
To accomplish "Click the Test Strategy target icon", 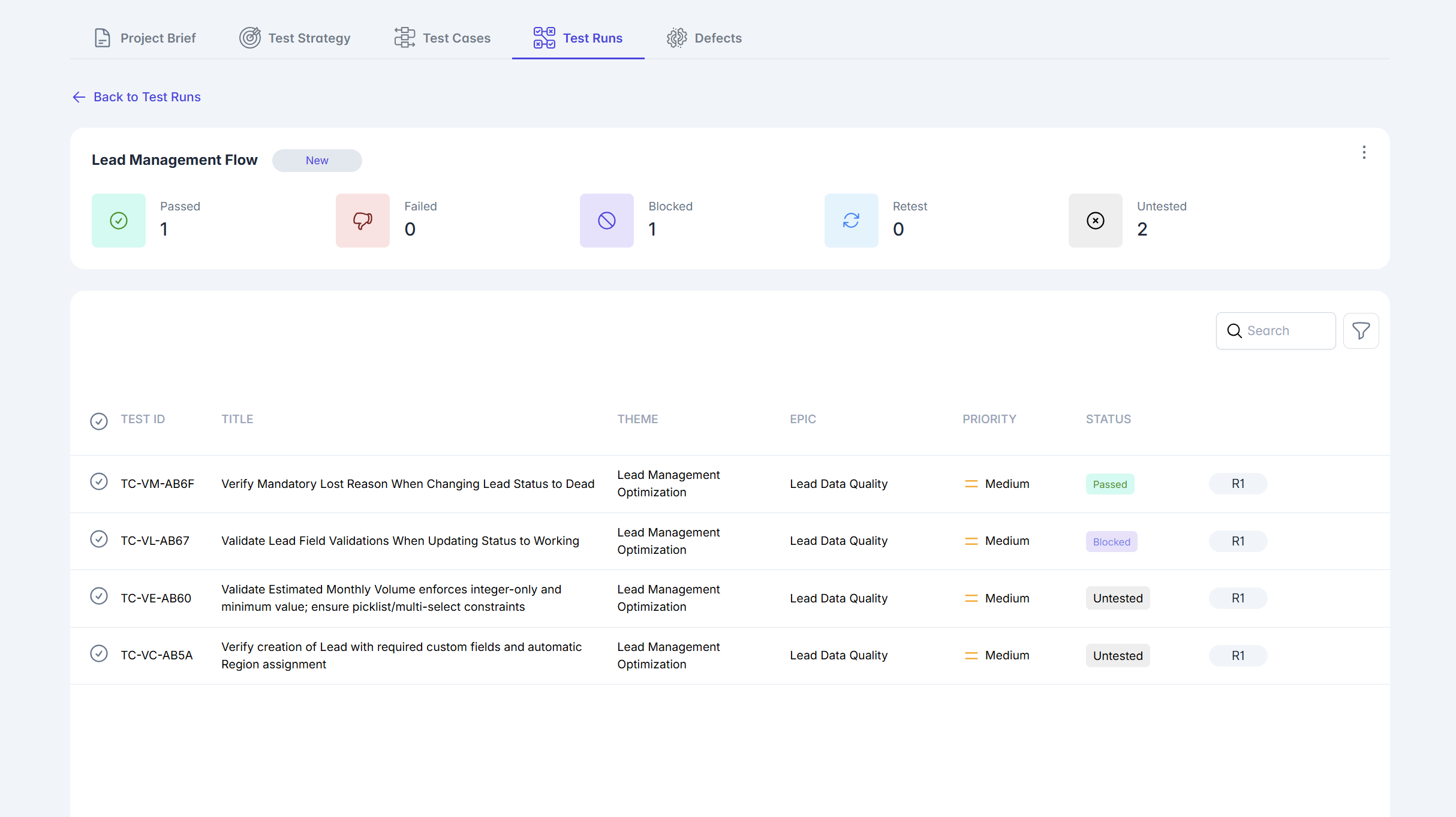I will click(x=249, y=38).
